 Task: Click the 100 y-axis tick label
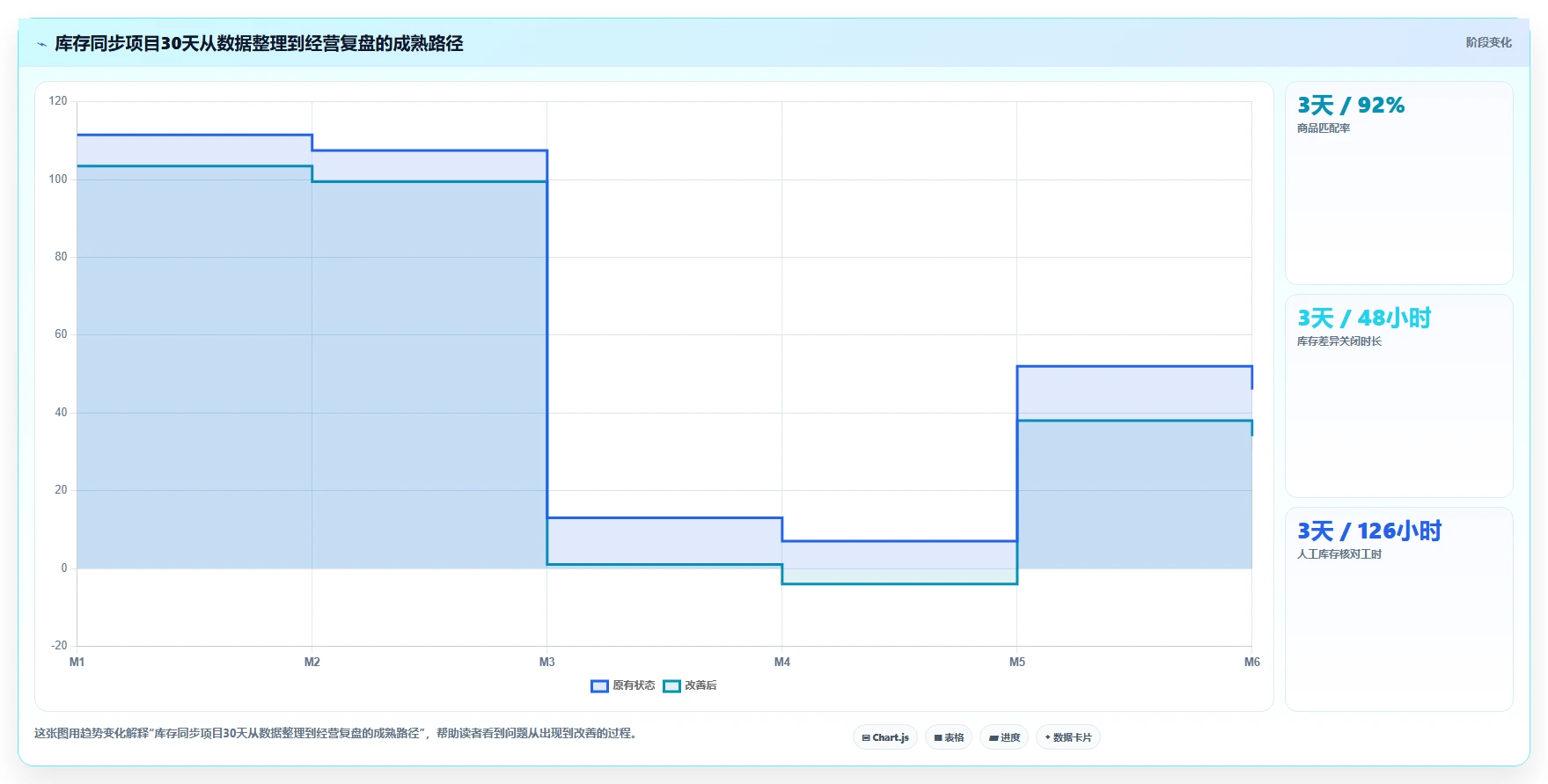click(58, 180)
